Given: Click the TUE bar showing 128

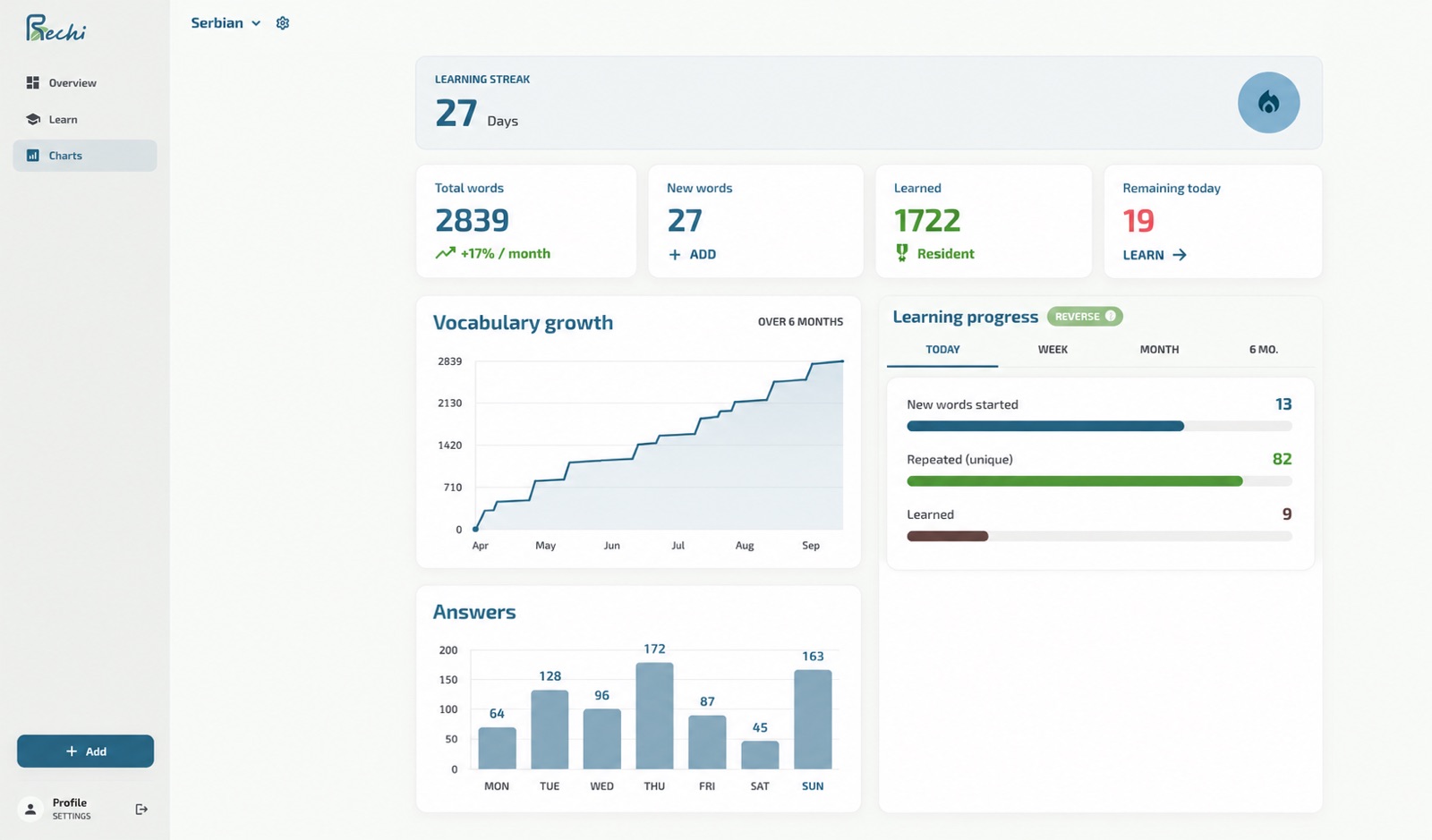Looking at the screenshot, I should pyautogui.click(x=550, y=729).
